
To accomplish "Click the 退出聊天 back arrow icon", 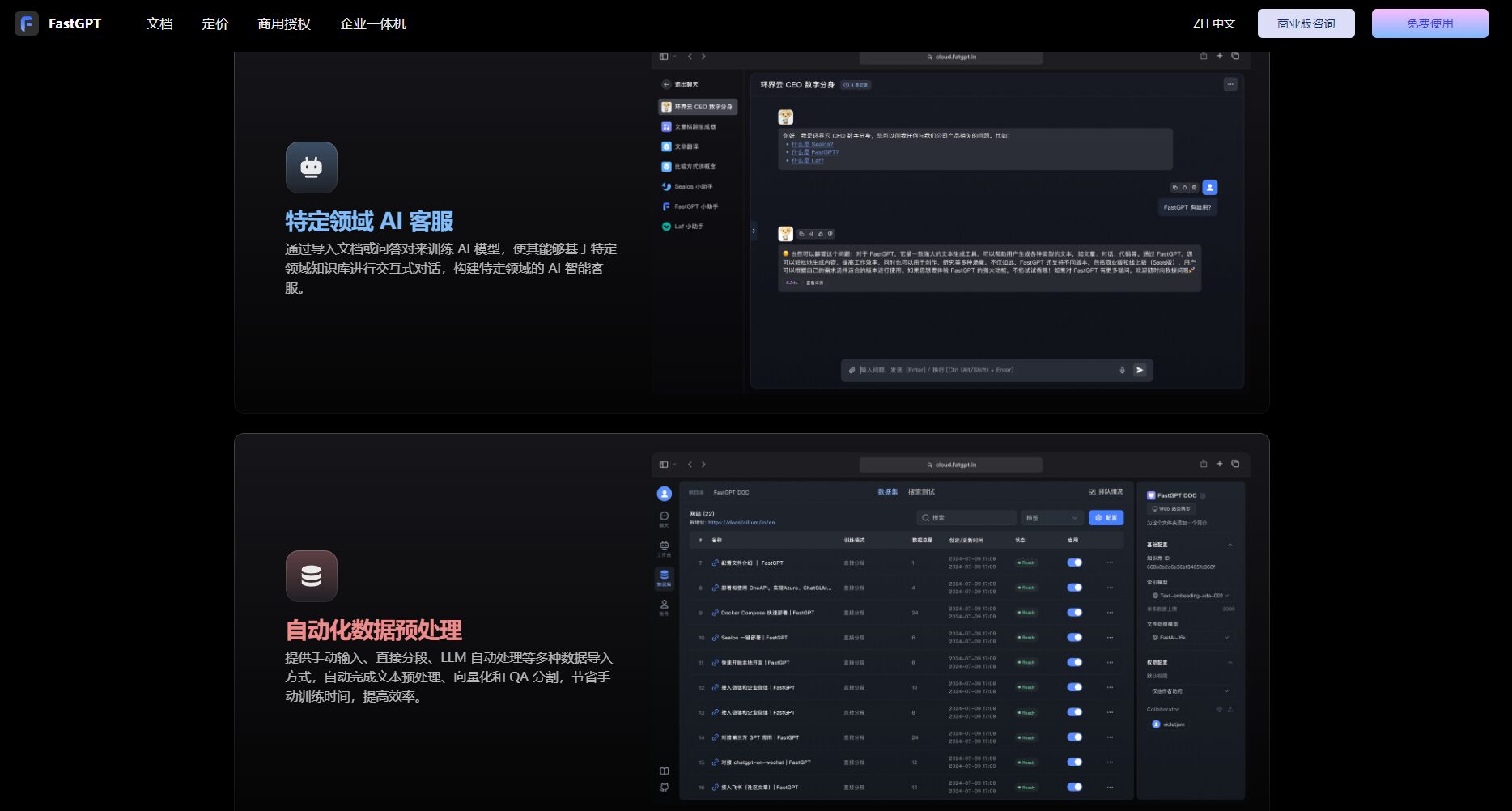I will click(666, 84).
